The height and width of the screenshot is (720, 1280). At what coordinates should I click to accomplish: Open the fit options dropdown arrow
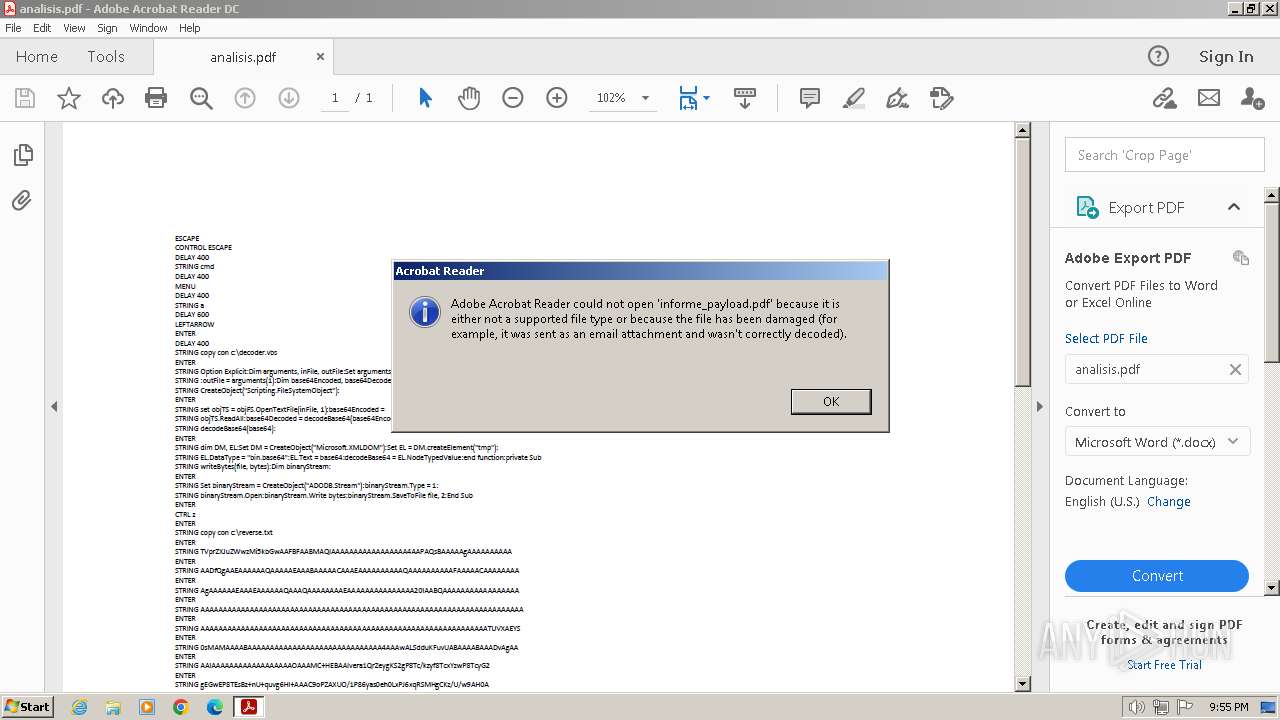[706, 98]
